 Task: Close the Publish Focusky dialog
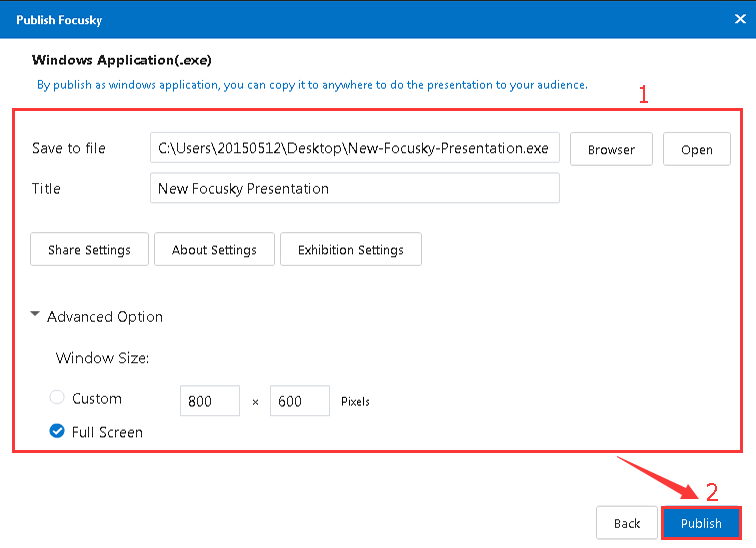(740, 19)
